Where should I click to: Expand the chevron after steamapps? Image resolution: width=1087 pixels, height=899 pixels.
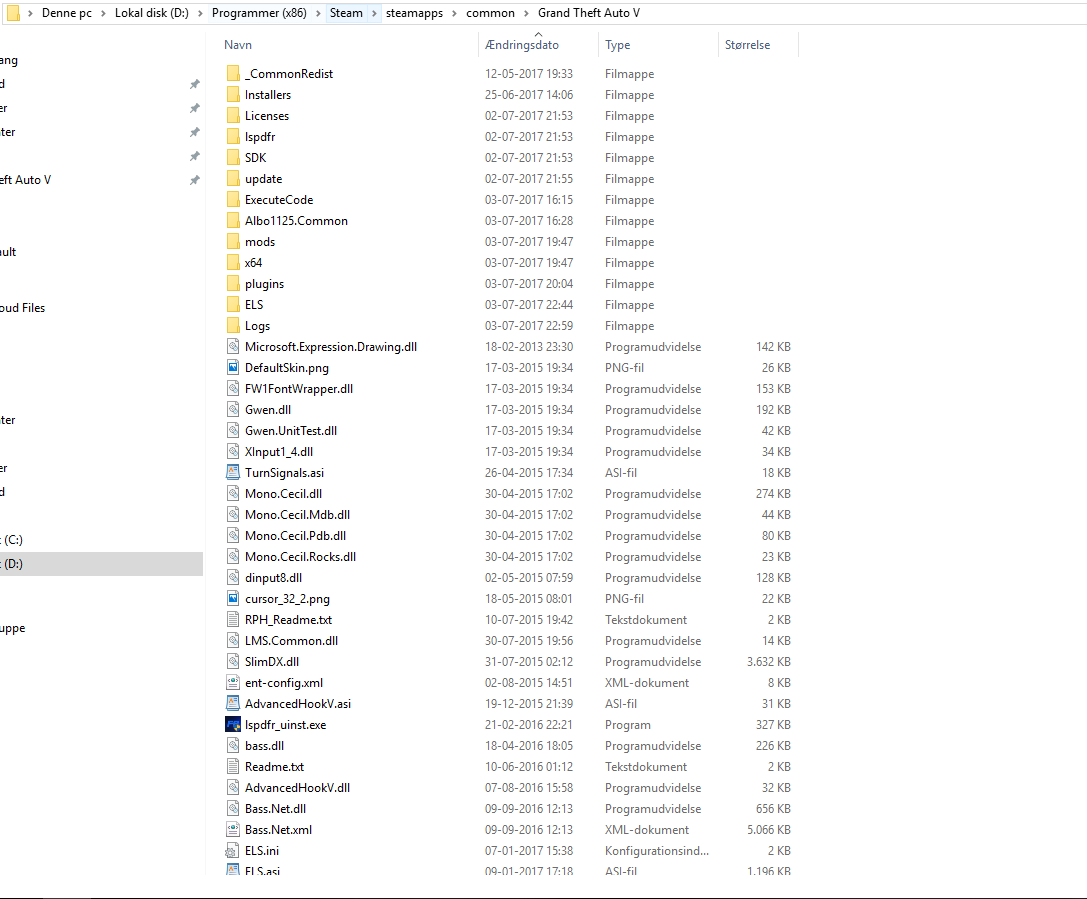(455, 13)
